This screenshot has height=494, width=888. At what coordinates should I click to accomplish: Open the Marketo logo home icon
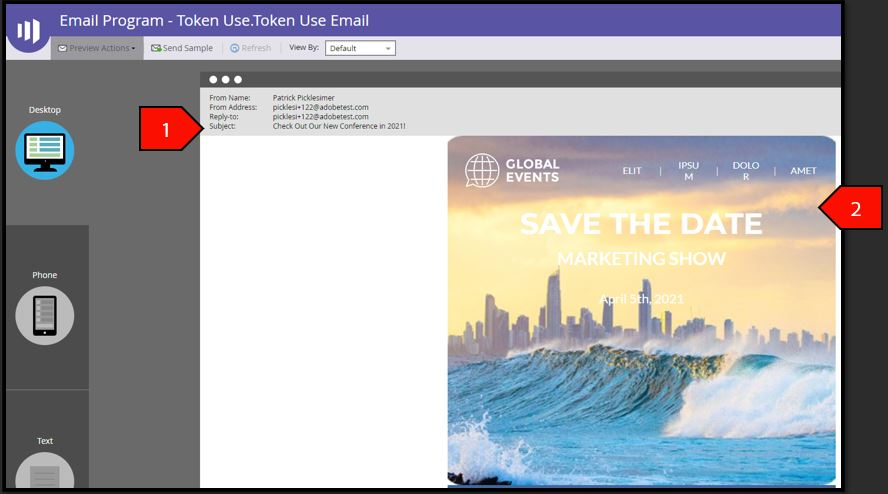28,29
